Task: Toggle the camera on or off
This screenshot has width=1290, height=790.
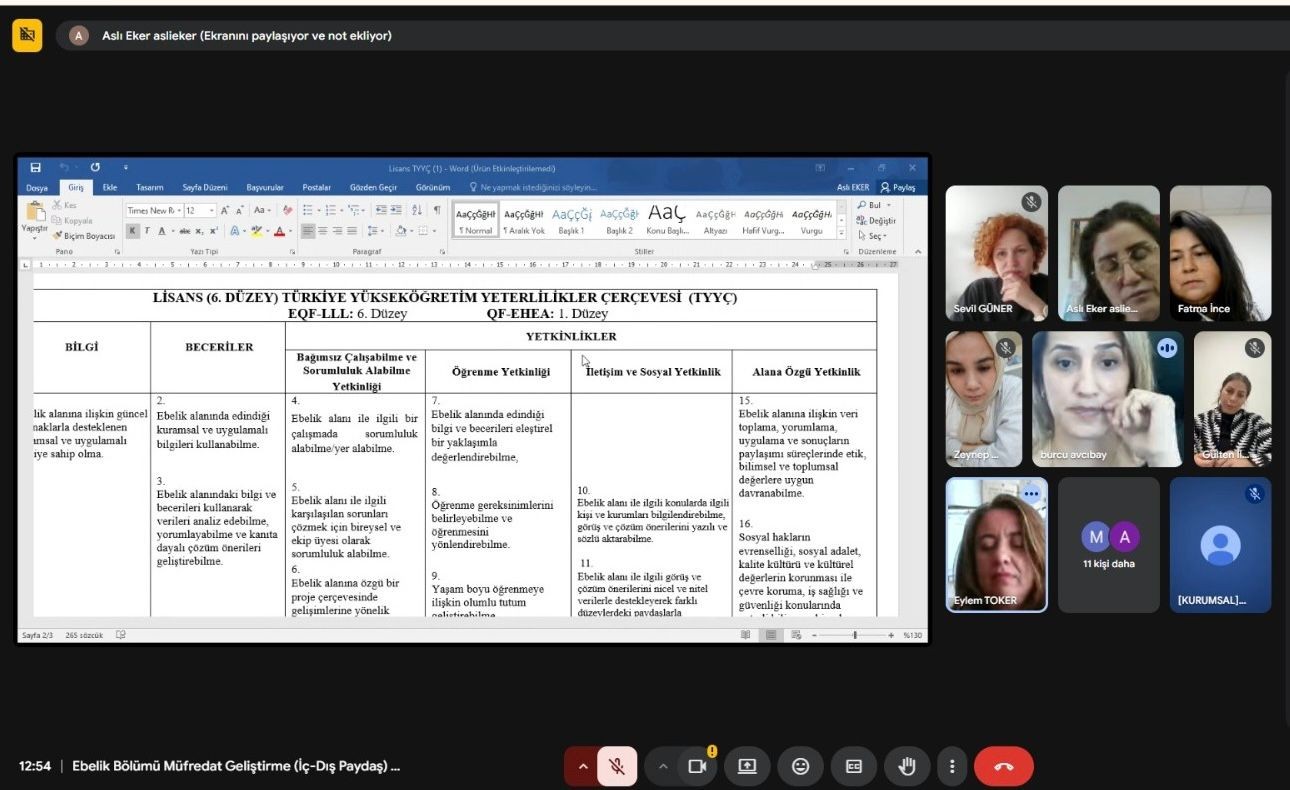Action: coord(697,767)
